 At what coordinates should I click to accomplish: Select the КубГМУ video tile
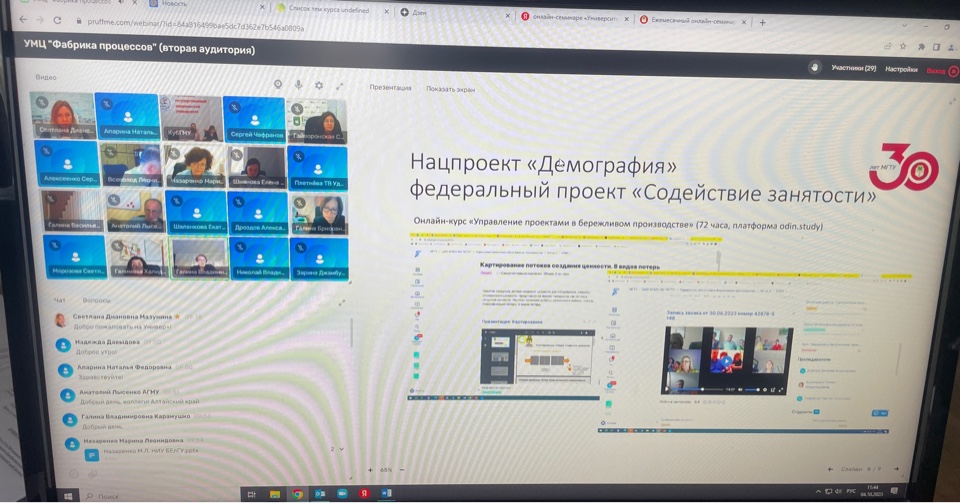pos(191,117)
